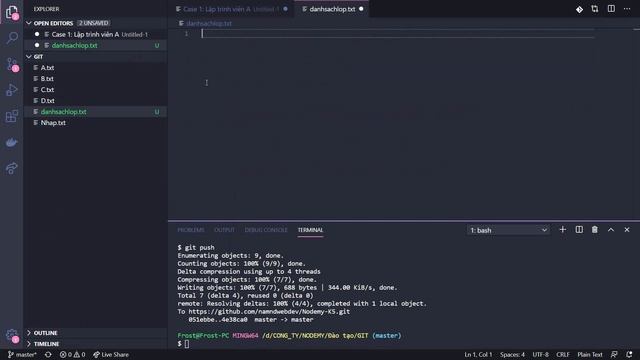The width and height of the screenshot is (640, 360).
Task: Open errors and warnings count in status bar
Action: click(72, 355)
